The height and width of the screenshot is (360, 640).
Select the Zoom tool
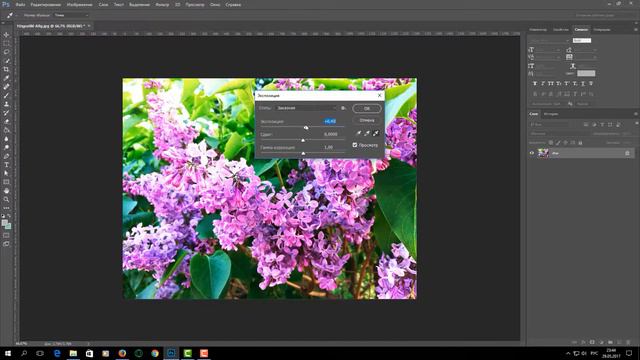(6, 199)
